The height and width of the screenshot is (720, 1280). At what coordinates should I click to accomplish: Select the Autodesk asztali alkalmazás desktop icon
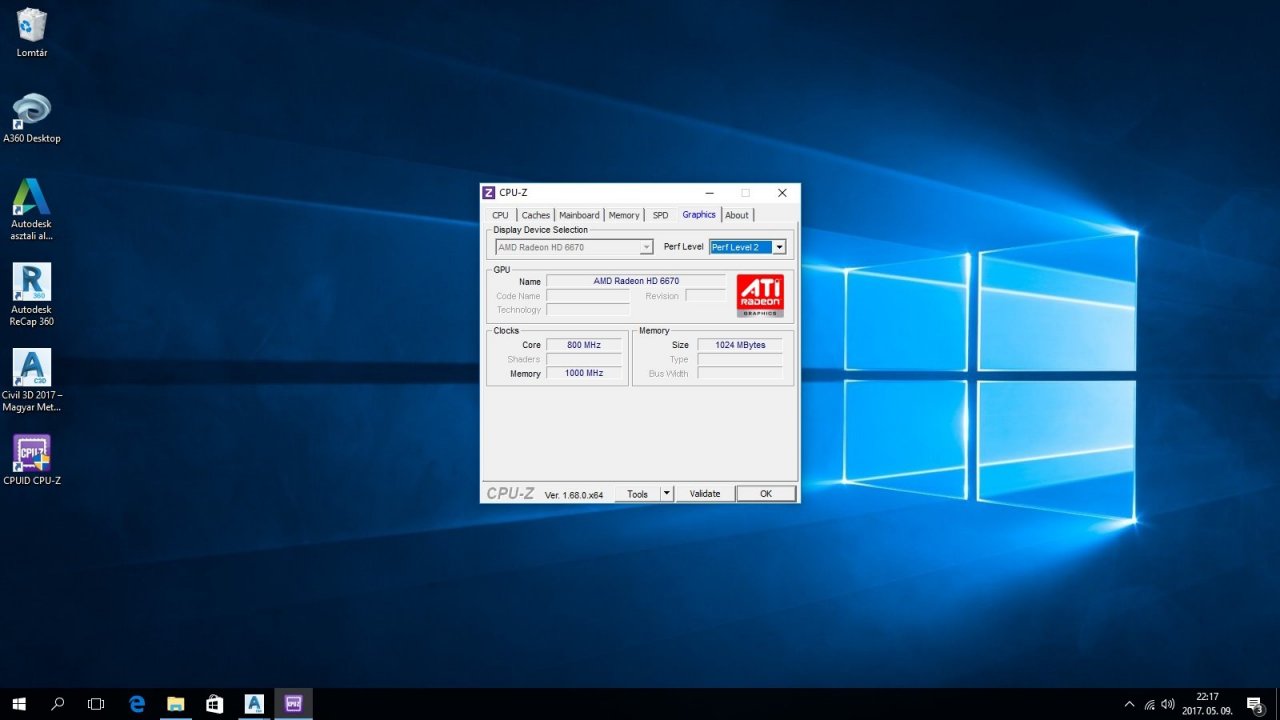click(32, 210)
